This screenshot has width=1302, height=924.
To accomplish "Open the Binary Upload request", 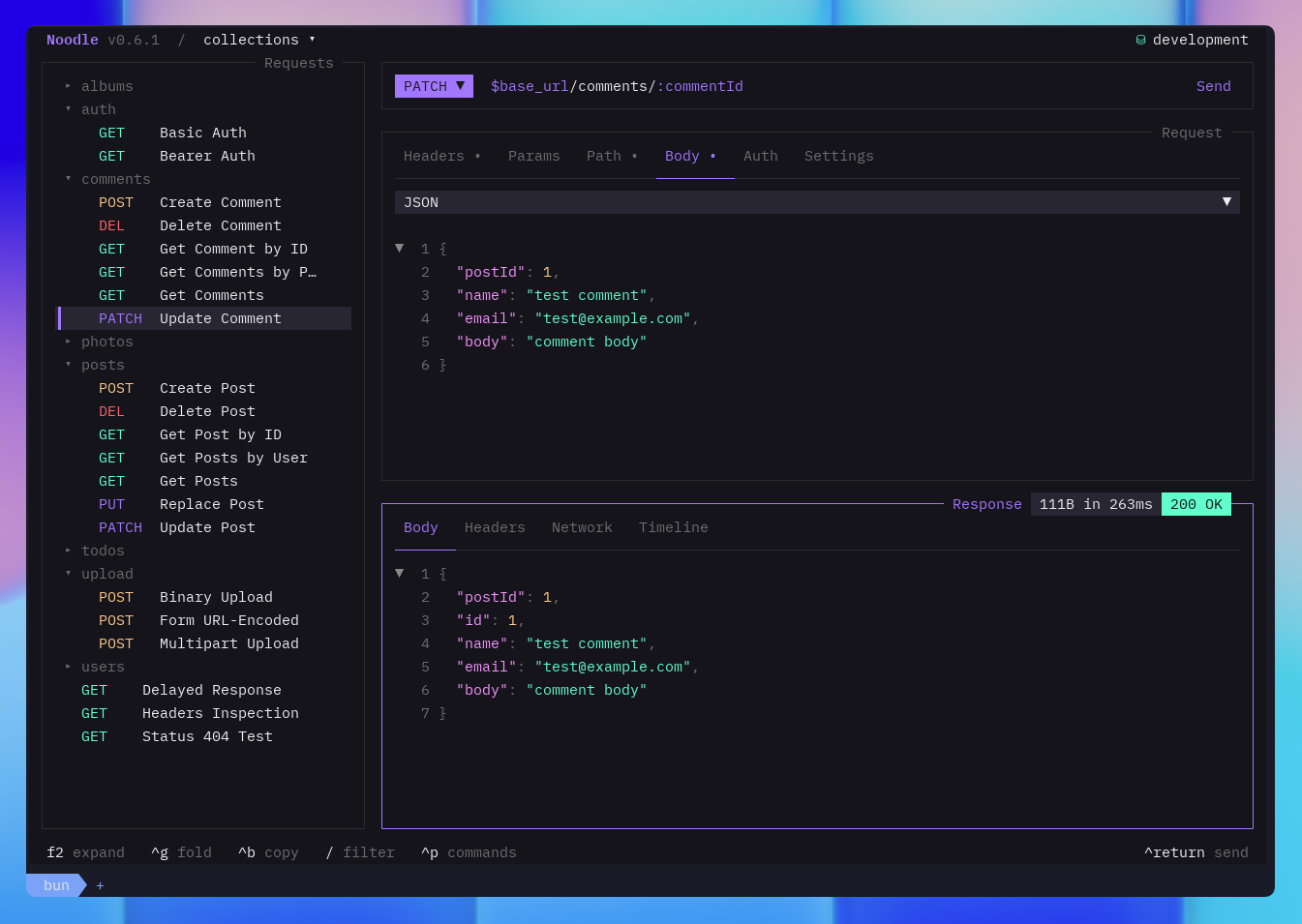I will click(x=205, y=597).
